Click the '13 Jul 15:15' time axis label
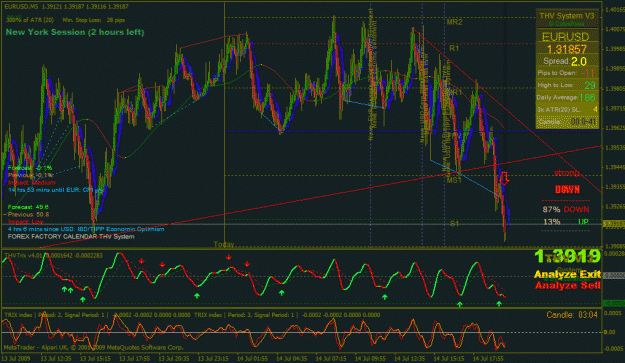 click(x=96, y=358)
